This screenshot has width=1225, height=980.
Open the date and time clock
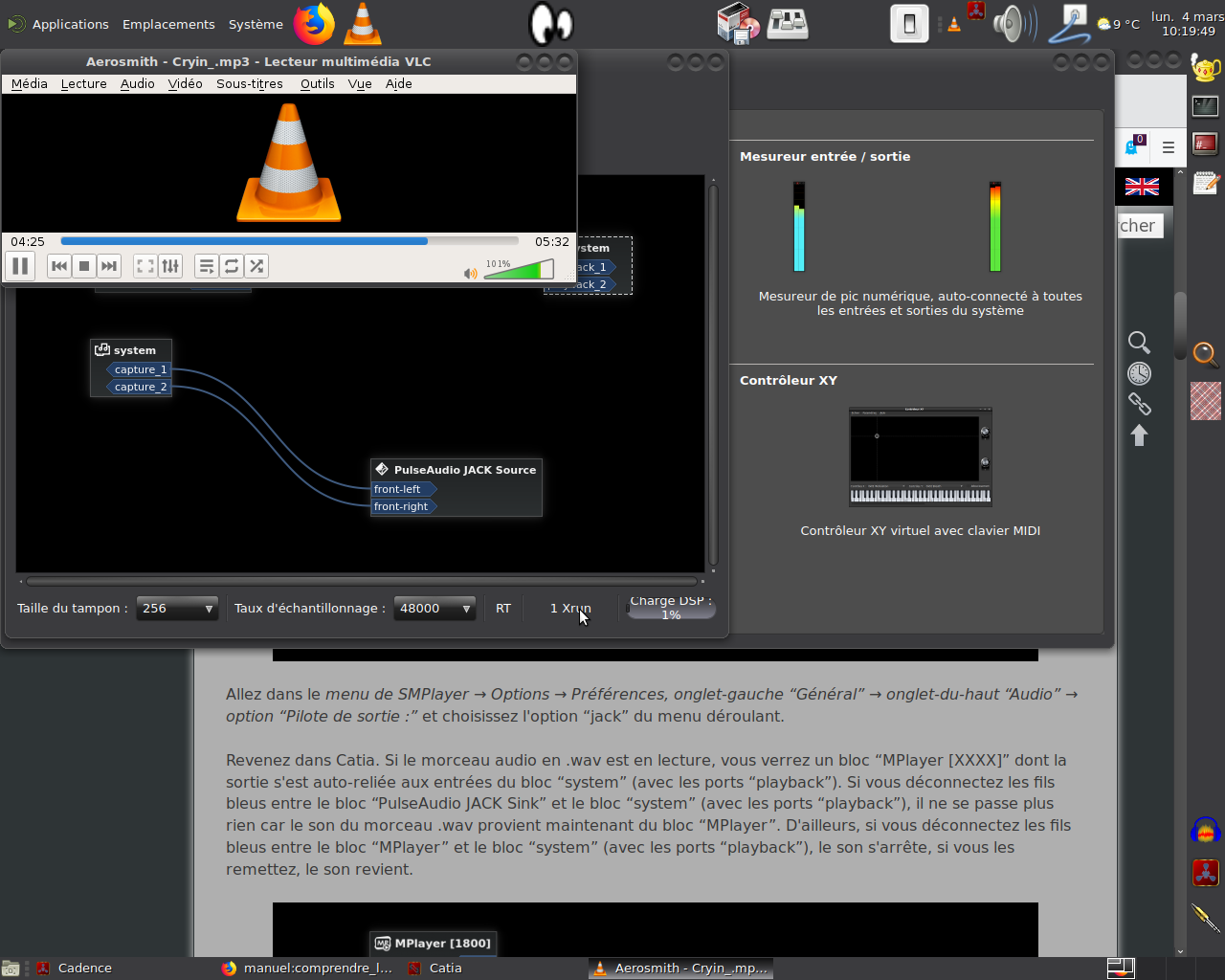click(1188, 24)
